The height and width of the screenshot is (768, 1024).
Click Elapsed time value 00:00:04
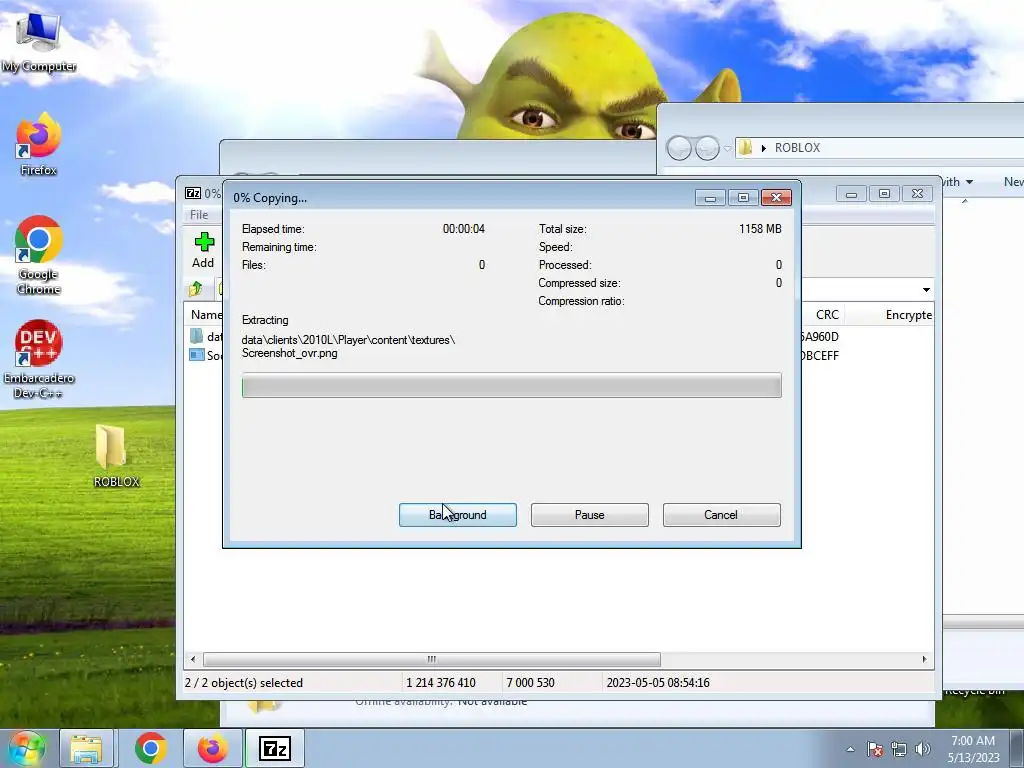(x=464, y=229)
